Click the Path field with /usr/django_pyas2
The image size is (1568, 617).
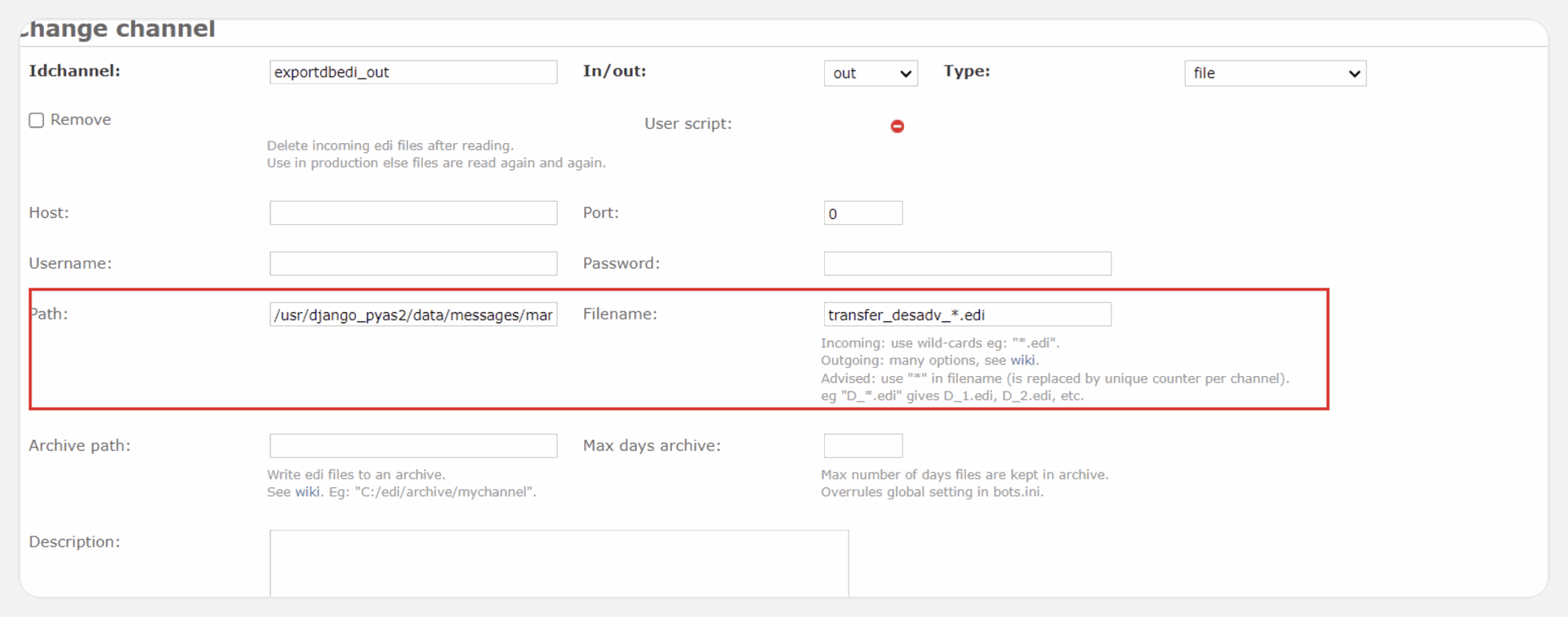point(413,315)
